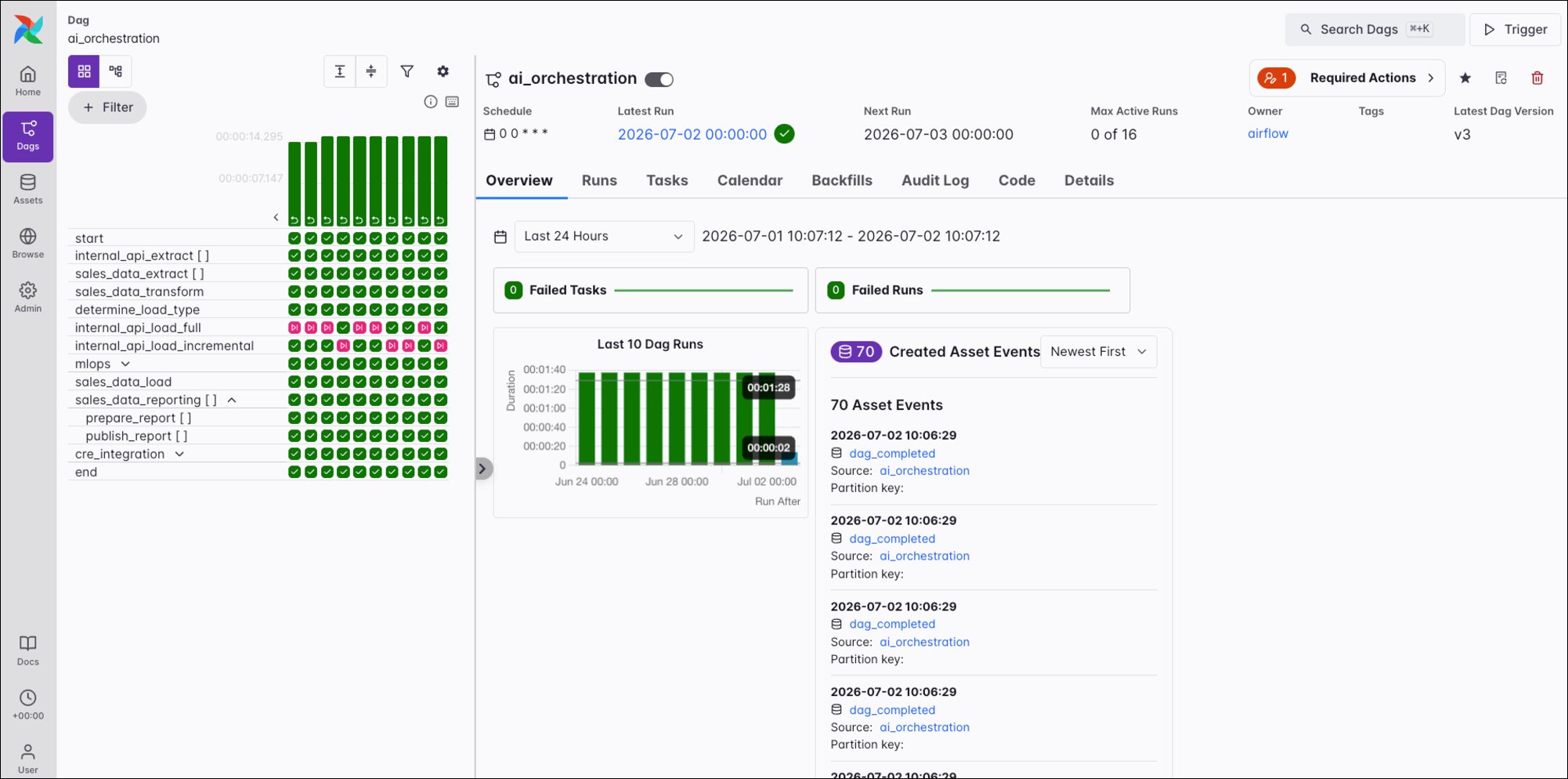
Task: Open the airflow owner link
Action: point(1268,133)
